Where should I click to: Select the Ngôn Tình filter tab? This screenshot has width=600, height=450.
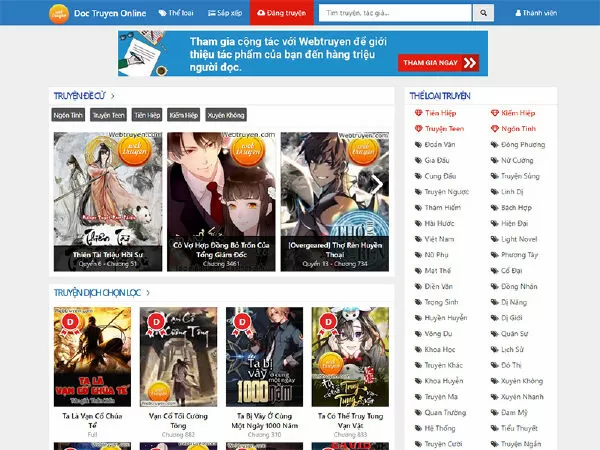[x=68, y=115]
